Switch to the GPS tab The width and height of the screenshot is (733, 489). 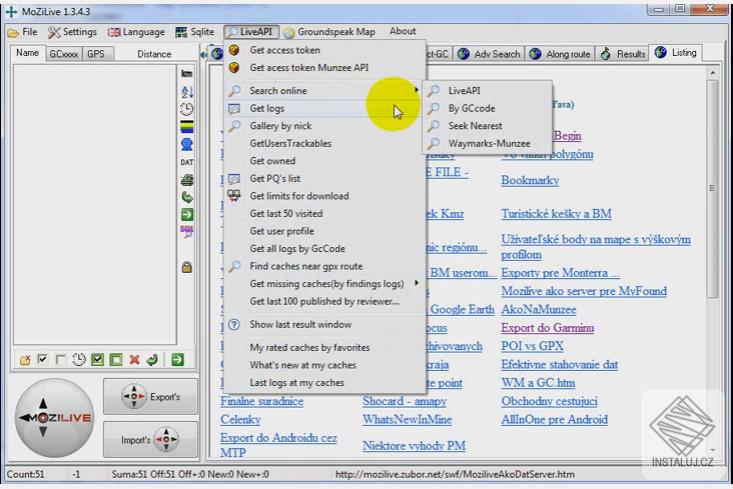click(96, 54)
